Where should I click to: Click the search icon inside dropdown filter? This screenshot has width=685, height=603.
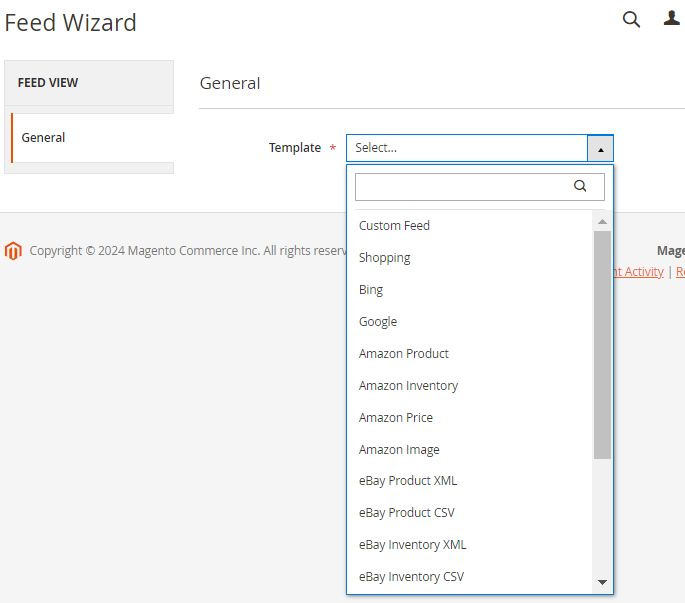tap(580, 186)
